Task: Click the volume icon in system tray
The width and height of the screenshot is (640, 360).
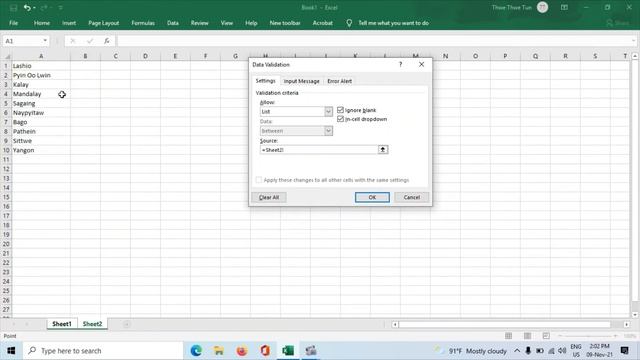Action: tap(562, 351)
